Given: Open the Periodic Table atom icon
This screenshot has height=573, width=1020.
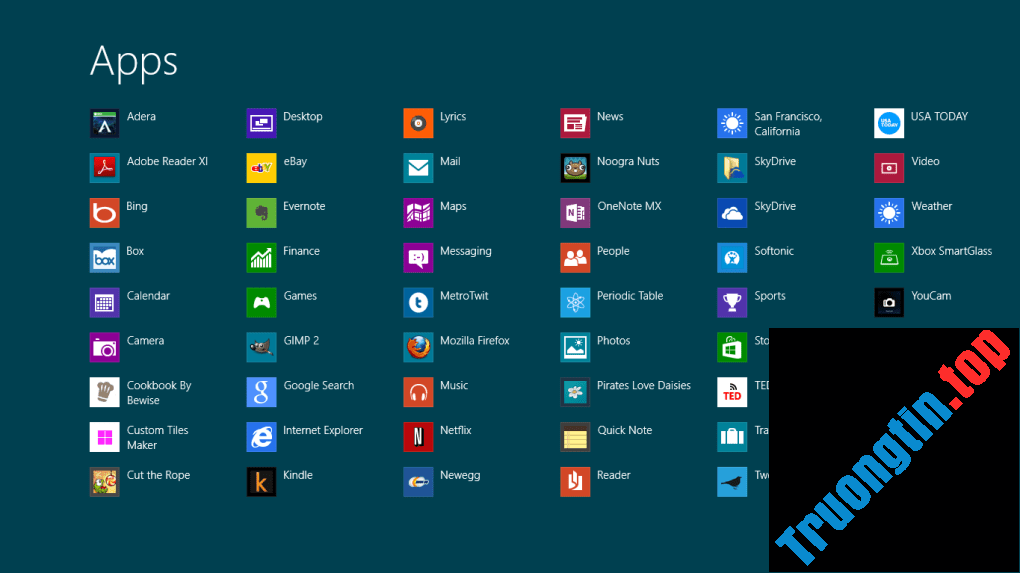Looking at the screenshot, I should click(x=575, y=302).
